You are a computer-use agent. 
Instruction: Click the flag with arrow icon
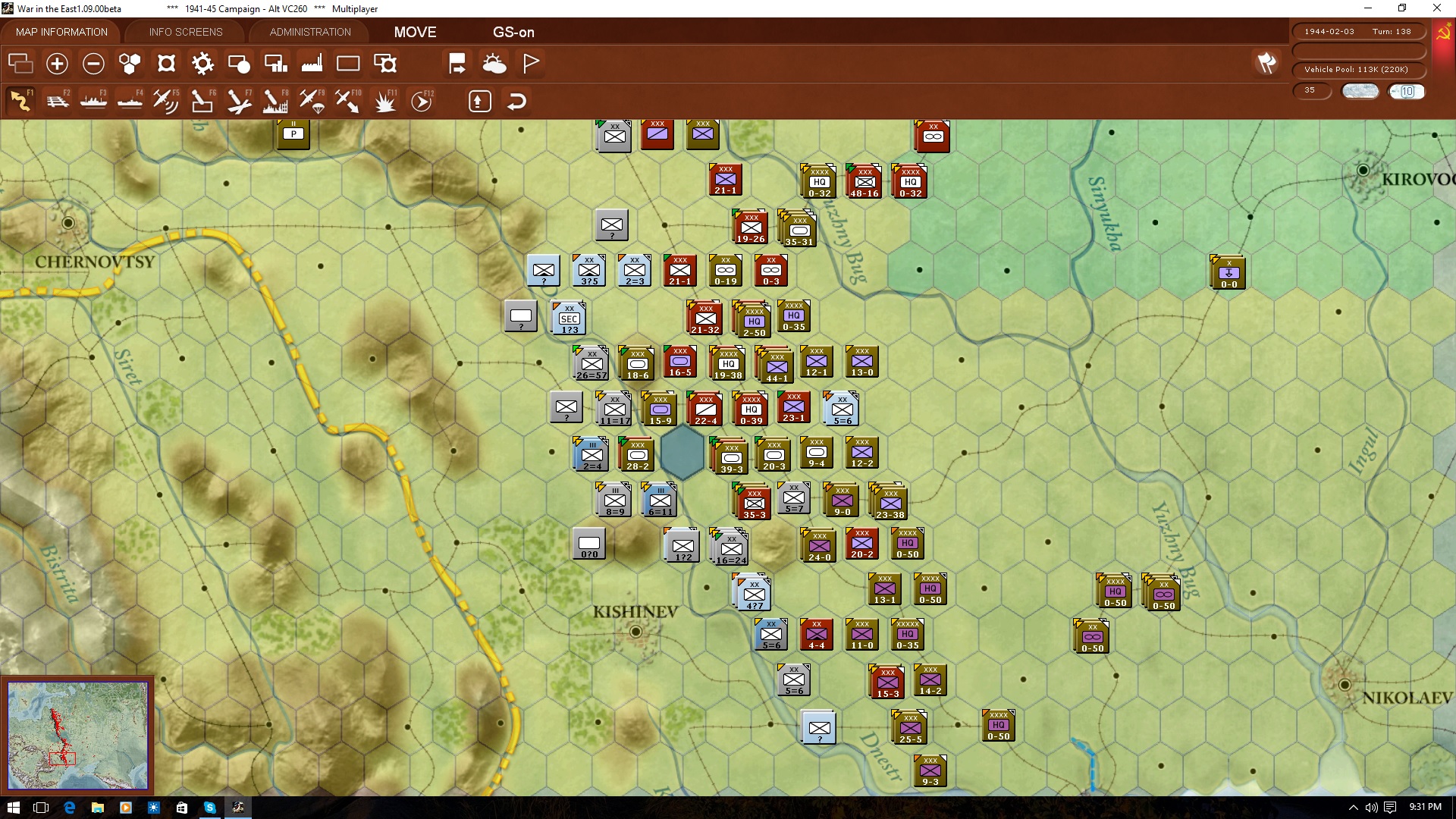[457, 64]
